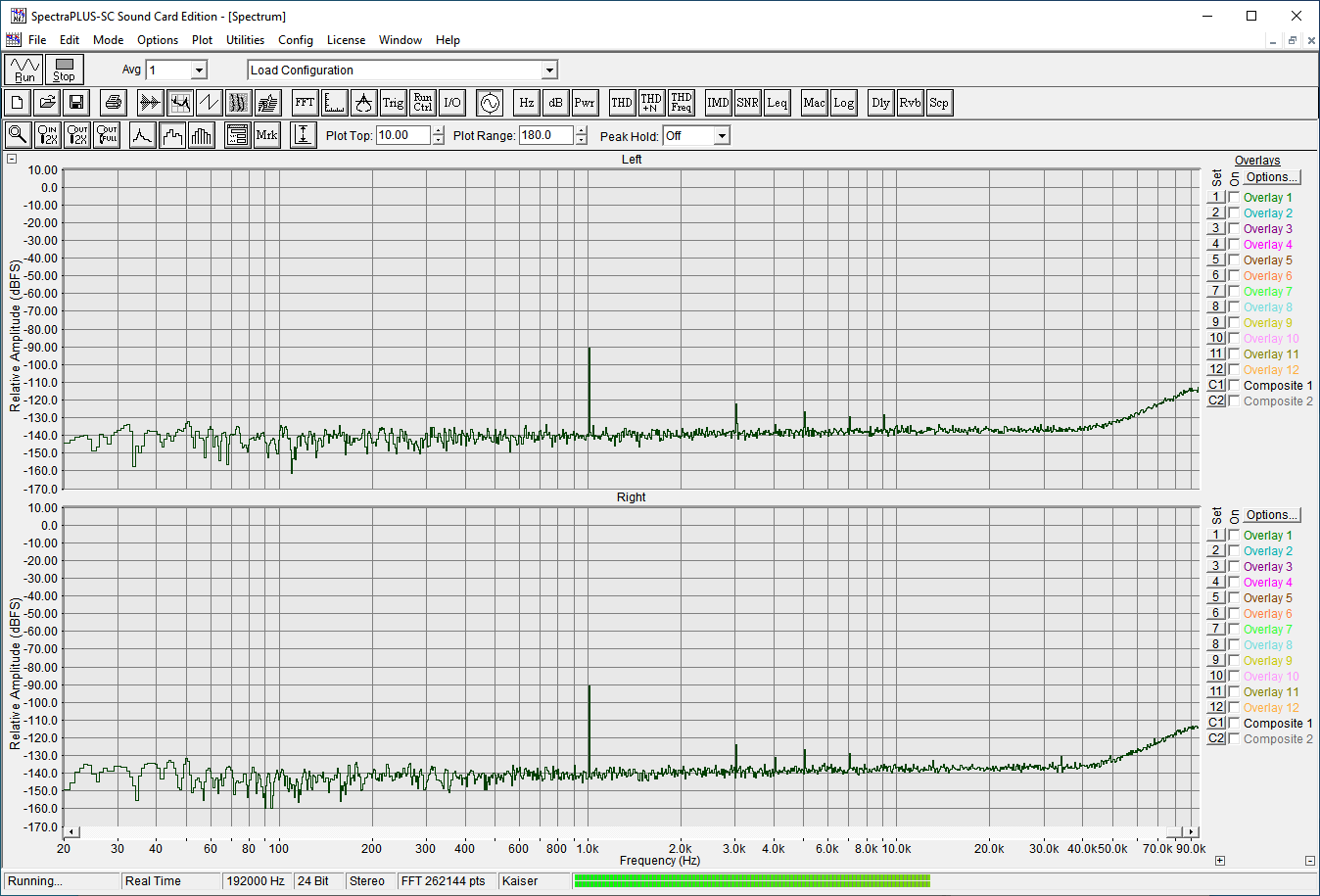Image resolution: width=1320 pixels, height=896 pixels.
Task: Open the FFT settings icon
Action: point(305,103)
